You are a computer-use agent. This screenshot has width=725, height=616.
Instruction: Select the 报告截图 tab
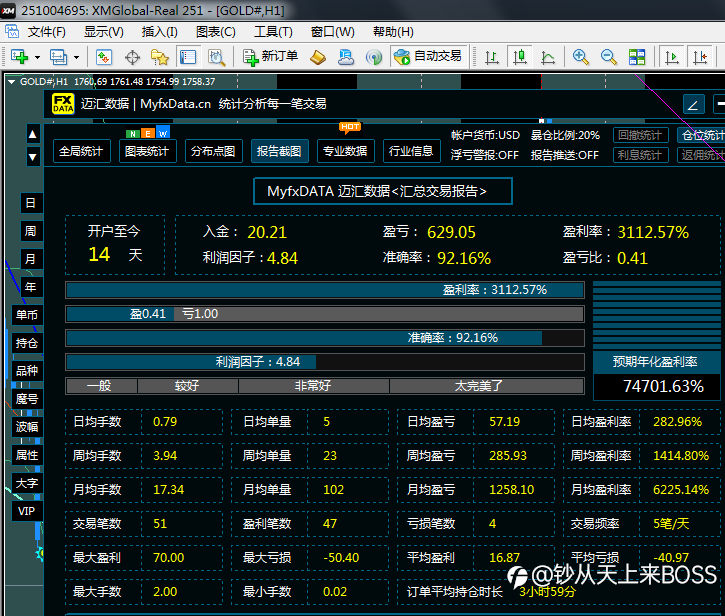point(279,151)
